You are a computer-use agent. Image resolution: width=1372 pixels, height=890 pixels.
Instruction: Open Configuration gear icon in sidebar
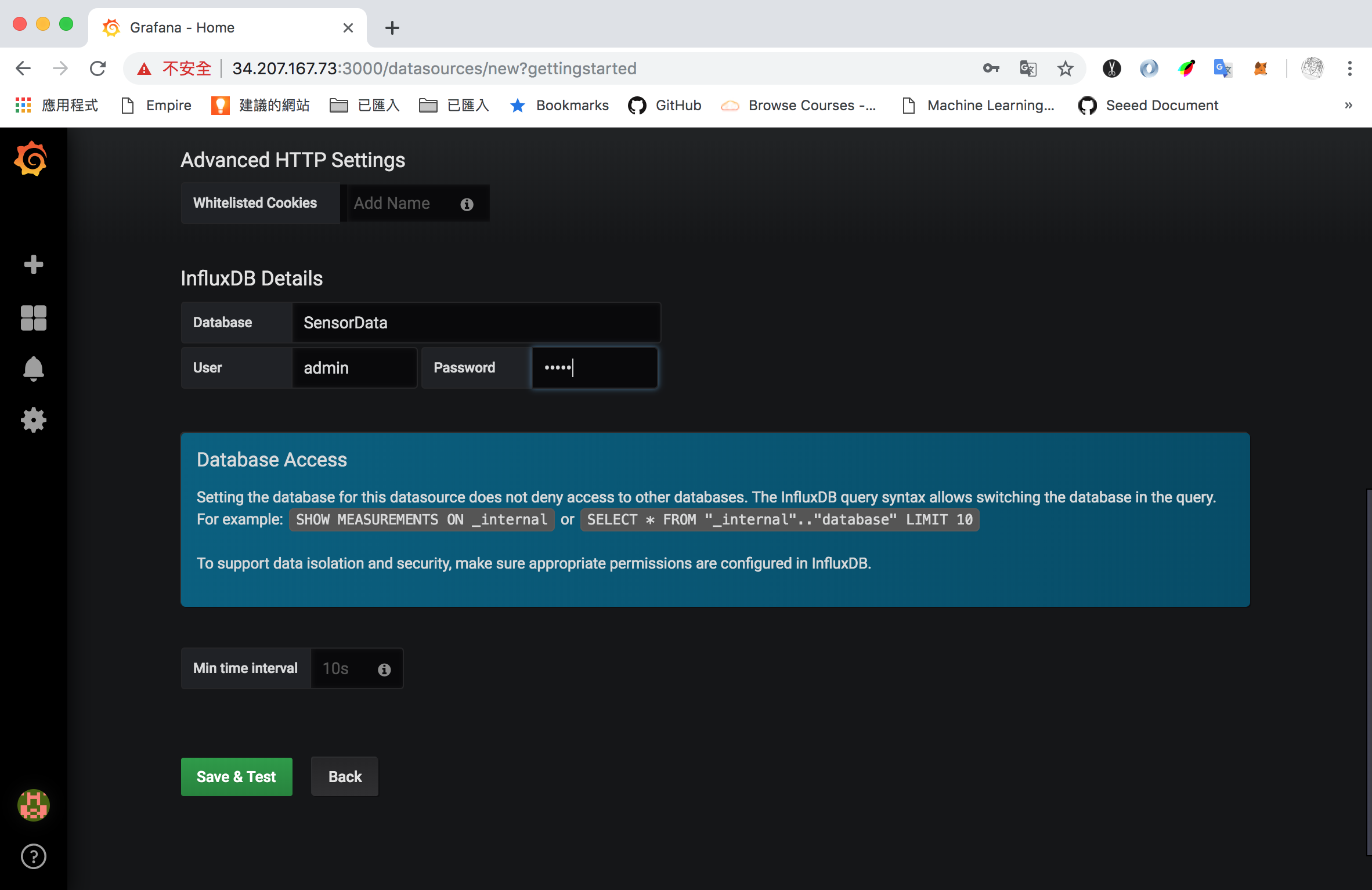click(x=34, y=419)
